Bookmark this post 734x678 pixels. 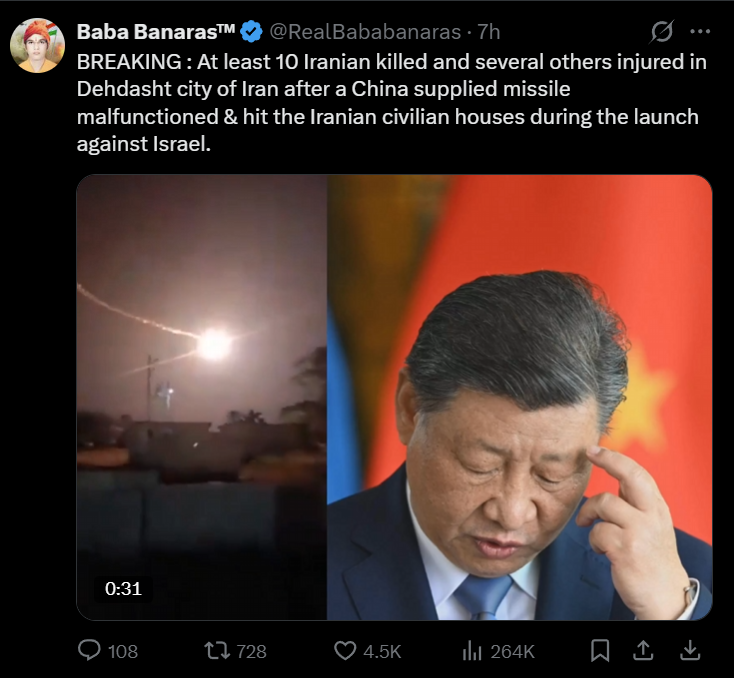600,650
